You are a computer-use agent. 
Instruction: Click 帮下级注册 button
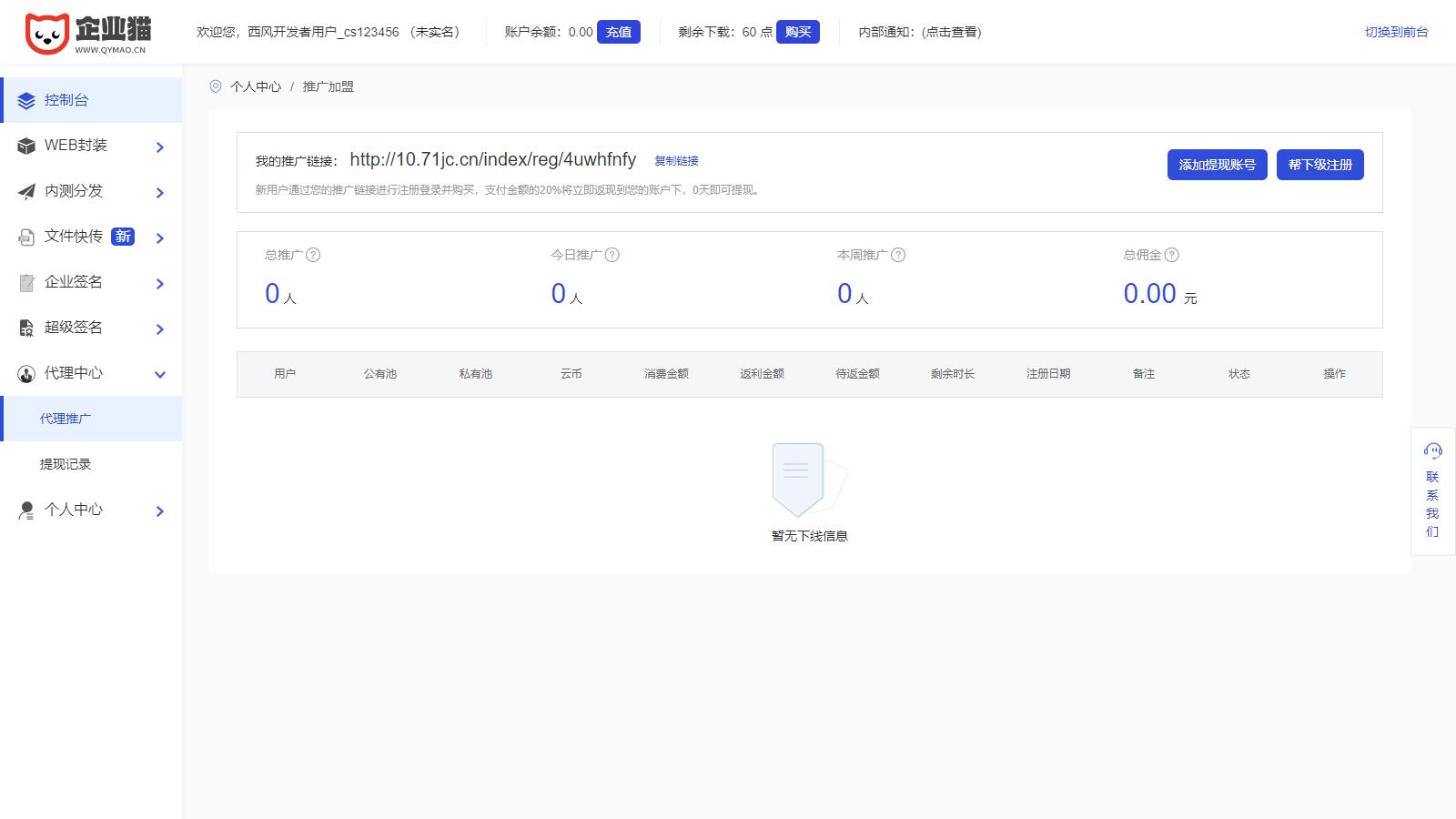pos(1319,165)
